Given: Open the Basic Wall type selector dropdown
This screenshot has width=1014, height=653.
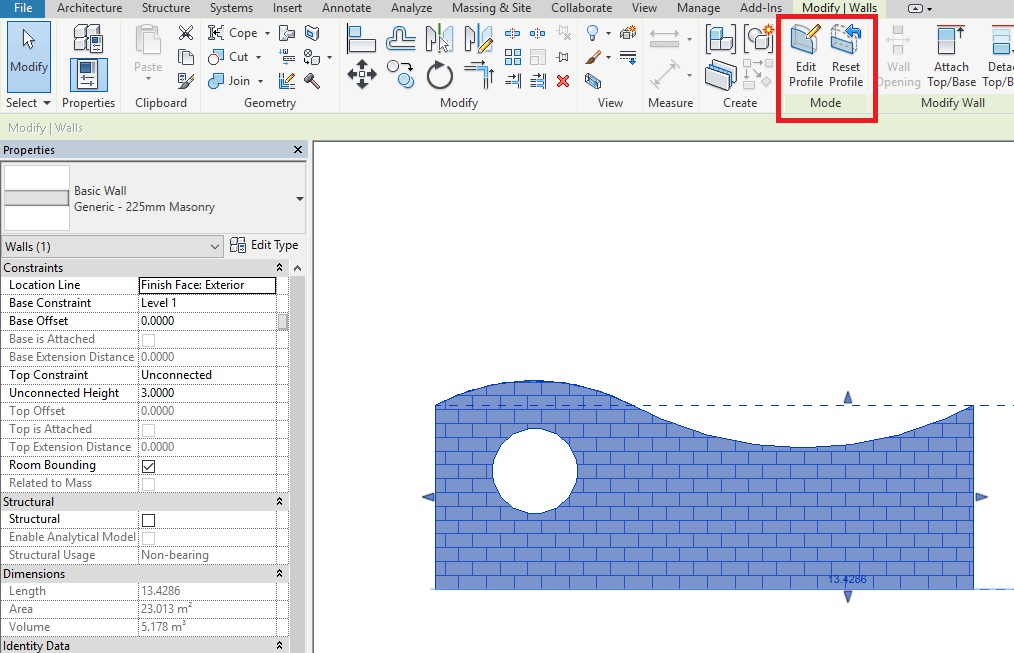Looking at the screenshot, I should click(x=299, y=199).
